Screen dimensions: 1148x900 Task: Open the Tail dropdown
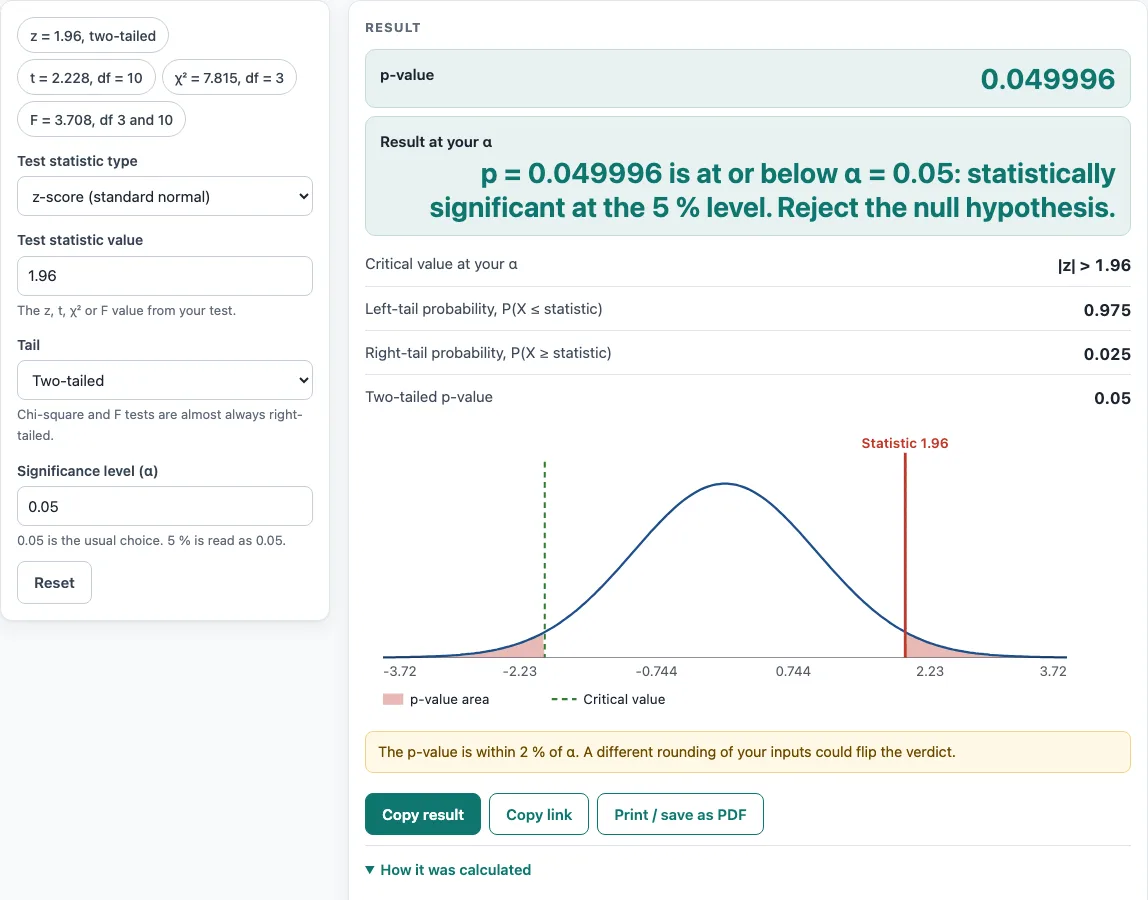click(x=165, y=380)
